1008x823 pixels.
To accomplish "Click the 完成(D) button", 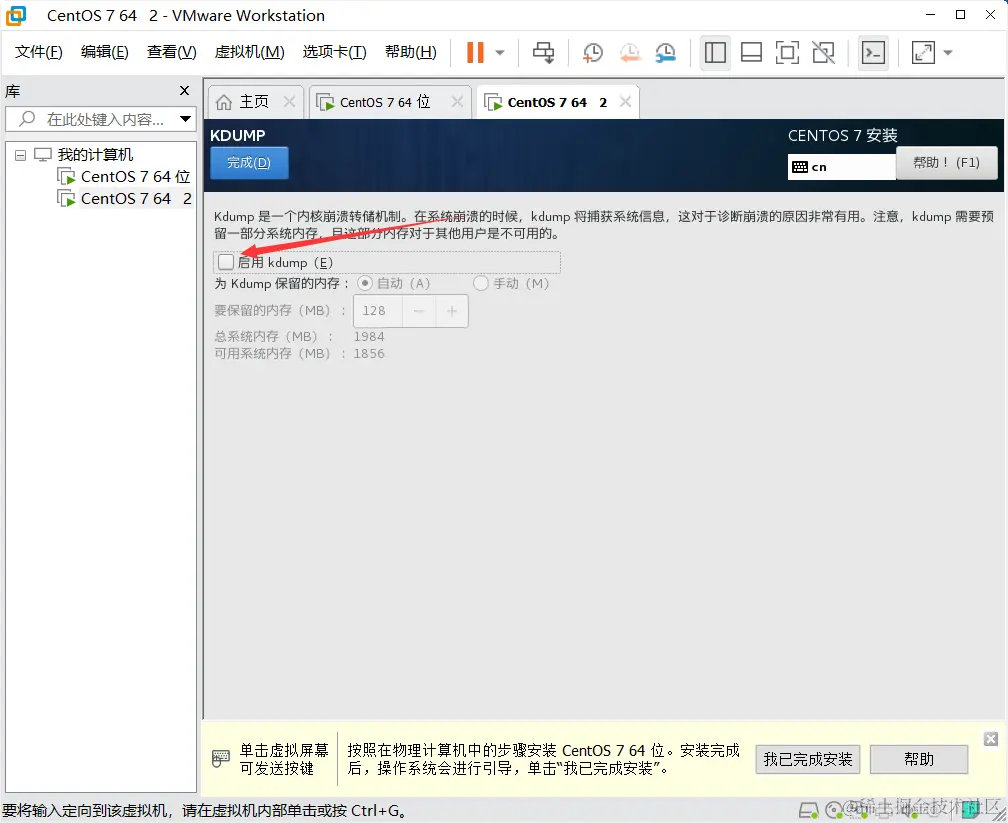I will click(x=249, y=164).
